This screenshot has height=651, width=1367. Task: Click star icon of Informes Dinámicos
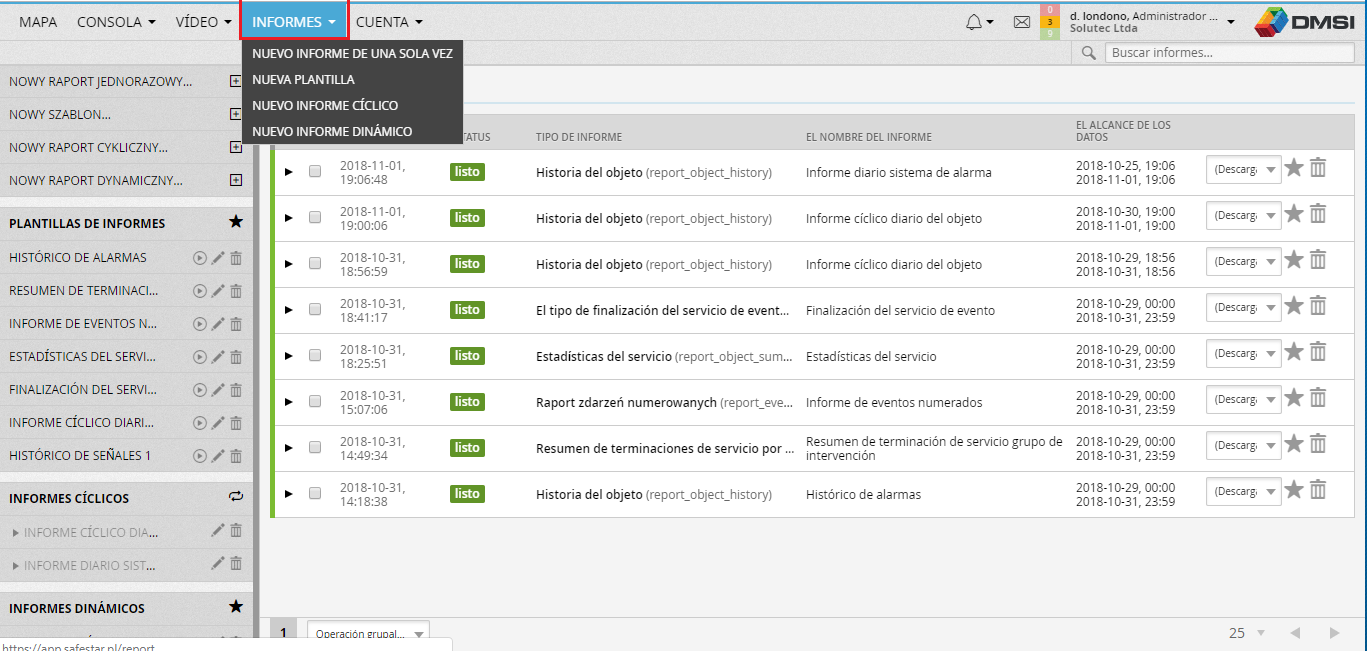(236, 607)
